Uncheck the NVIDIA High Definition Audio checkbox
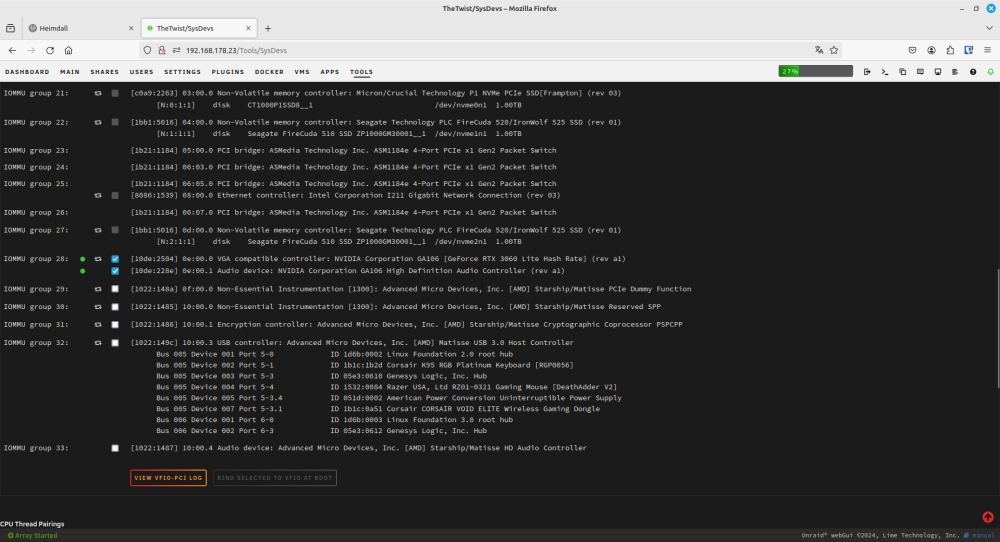 (x=115, y=271)
